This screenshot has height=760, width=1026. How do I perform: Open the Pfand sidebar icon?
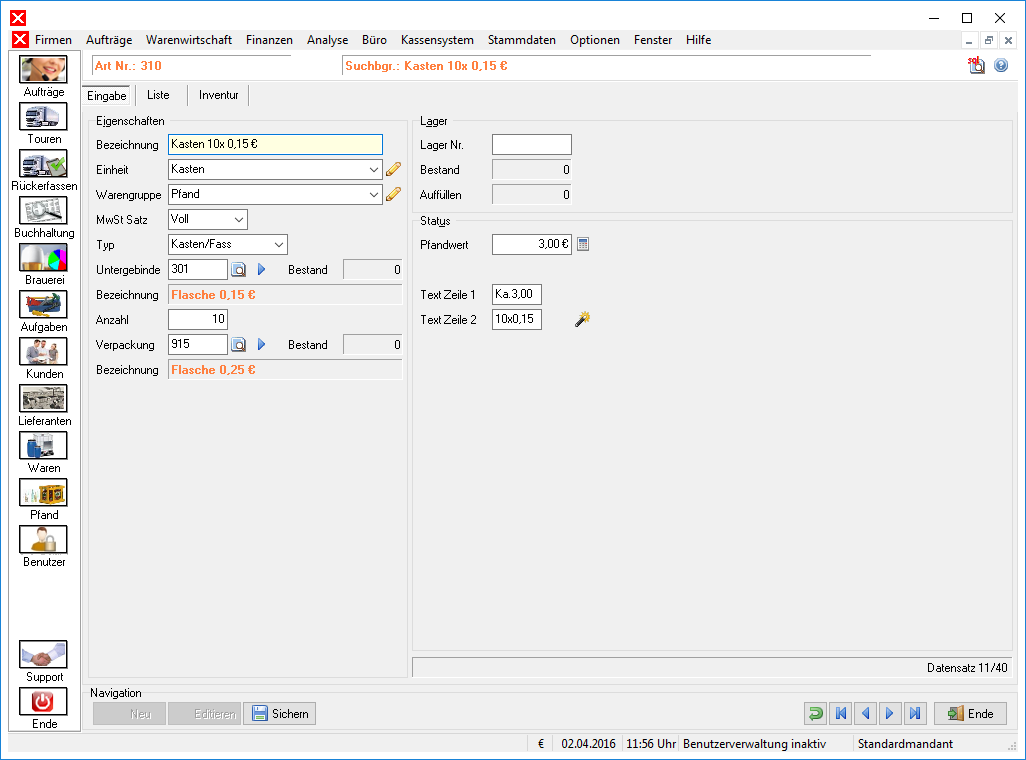pyautogui.click(x=43, y=493)
